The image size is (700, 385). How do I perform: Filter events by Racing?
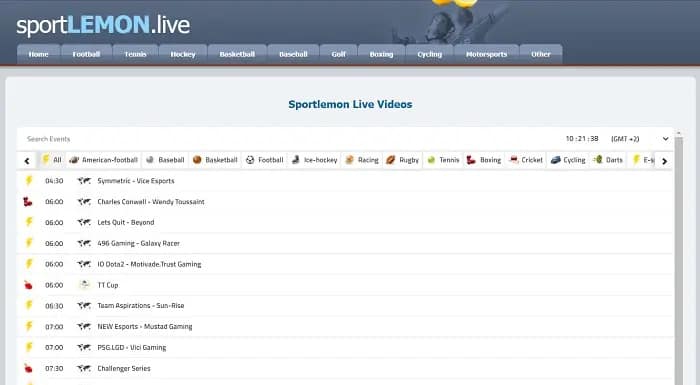coord(362,160)
